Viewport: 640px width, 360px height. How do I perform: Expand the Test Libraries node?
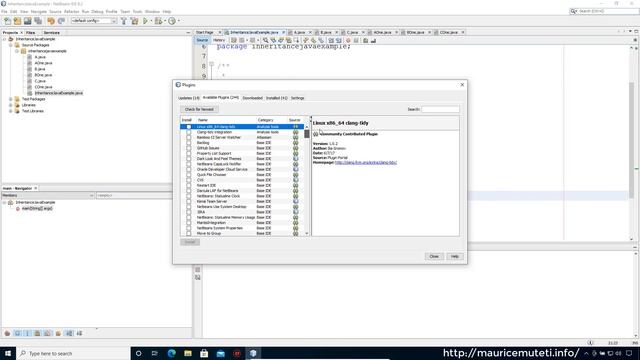point(11,111)
